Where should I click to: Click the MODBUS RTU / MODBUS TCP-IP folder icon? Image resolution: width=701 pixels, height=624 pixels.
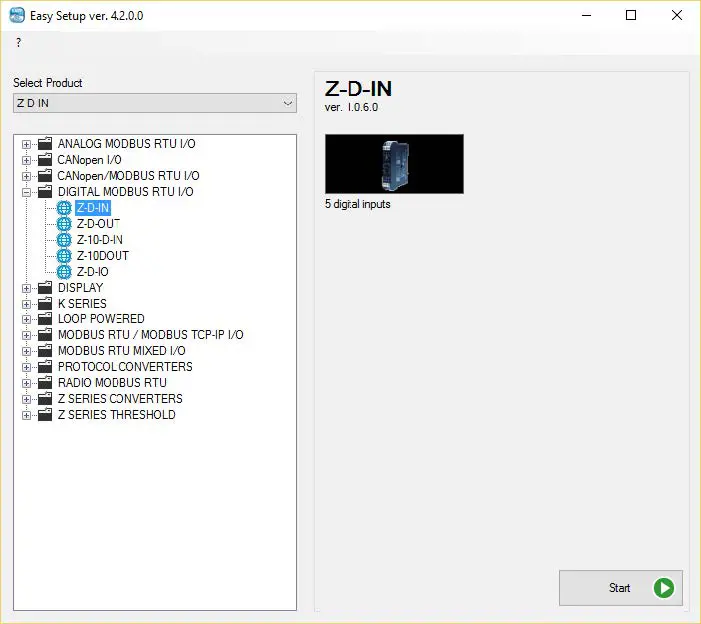click(x=45, y=335)
